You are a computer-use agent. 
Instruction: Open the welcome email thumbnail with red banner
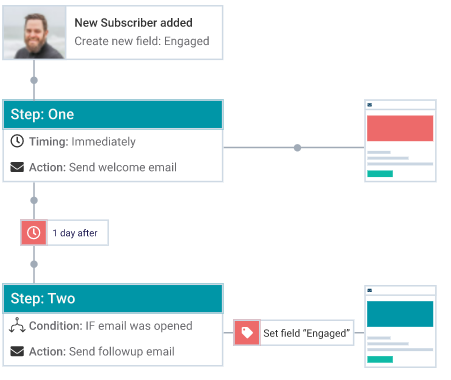[x=400, y=141]
